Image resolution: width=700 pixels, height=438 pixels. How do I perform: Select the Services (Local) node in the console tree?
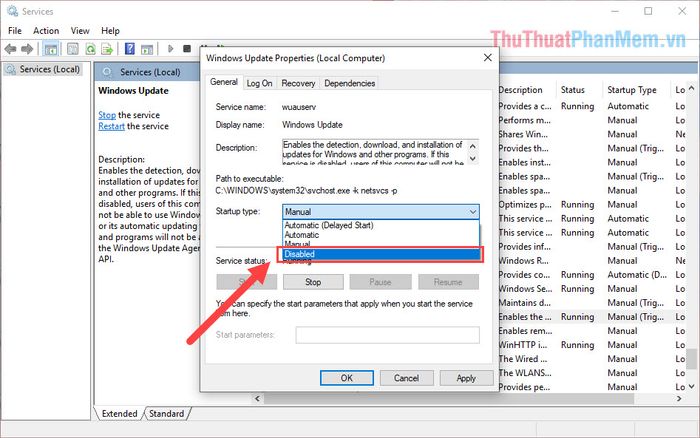[50, 70]
